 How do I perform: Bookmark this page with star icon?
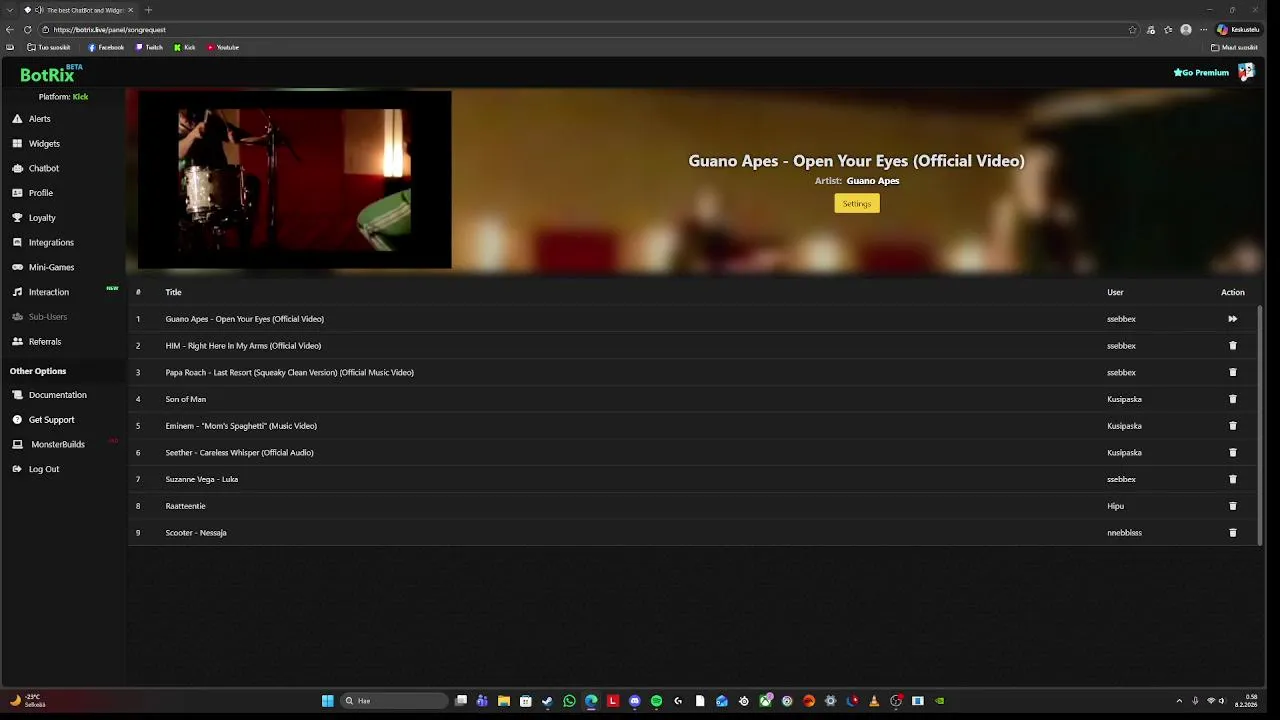(x=1132, y=30)
